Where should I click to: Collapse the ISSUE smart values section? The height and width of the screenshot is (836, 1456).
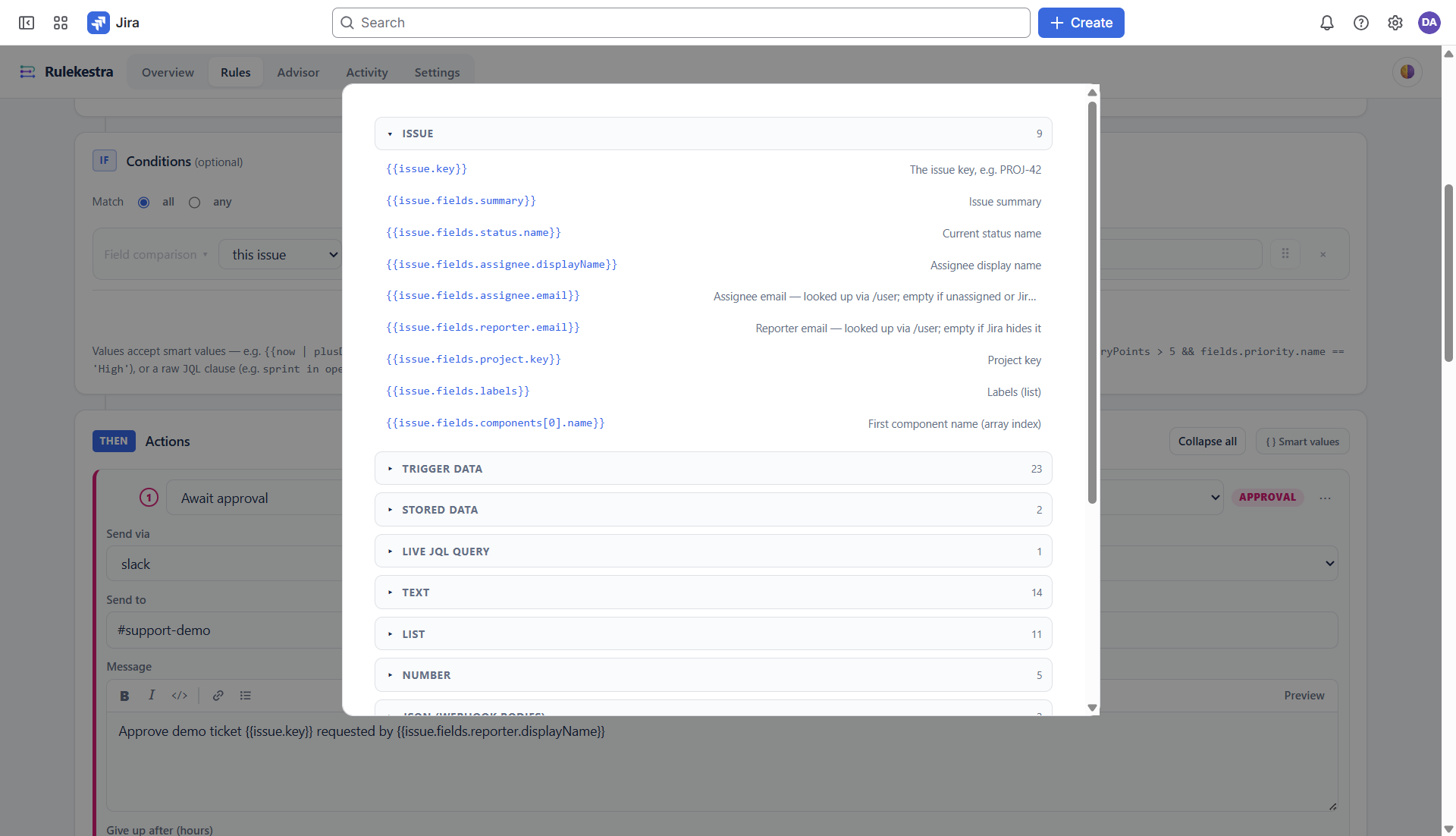[714, 134]
